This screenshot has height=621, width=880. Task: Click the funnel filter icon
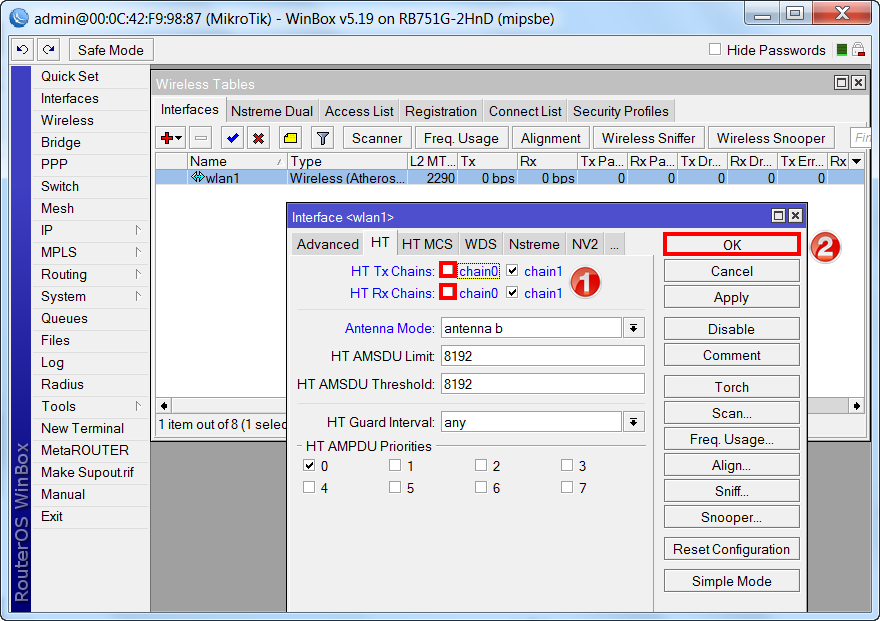pyautogui.click(x=322, y=138)
